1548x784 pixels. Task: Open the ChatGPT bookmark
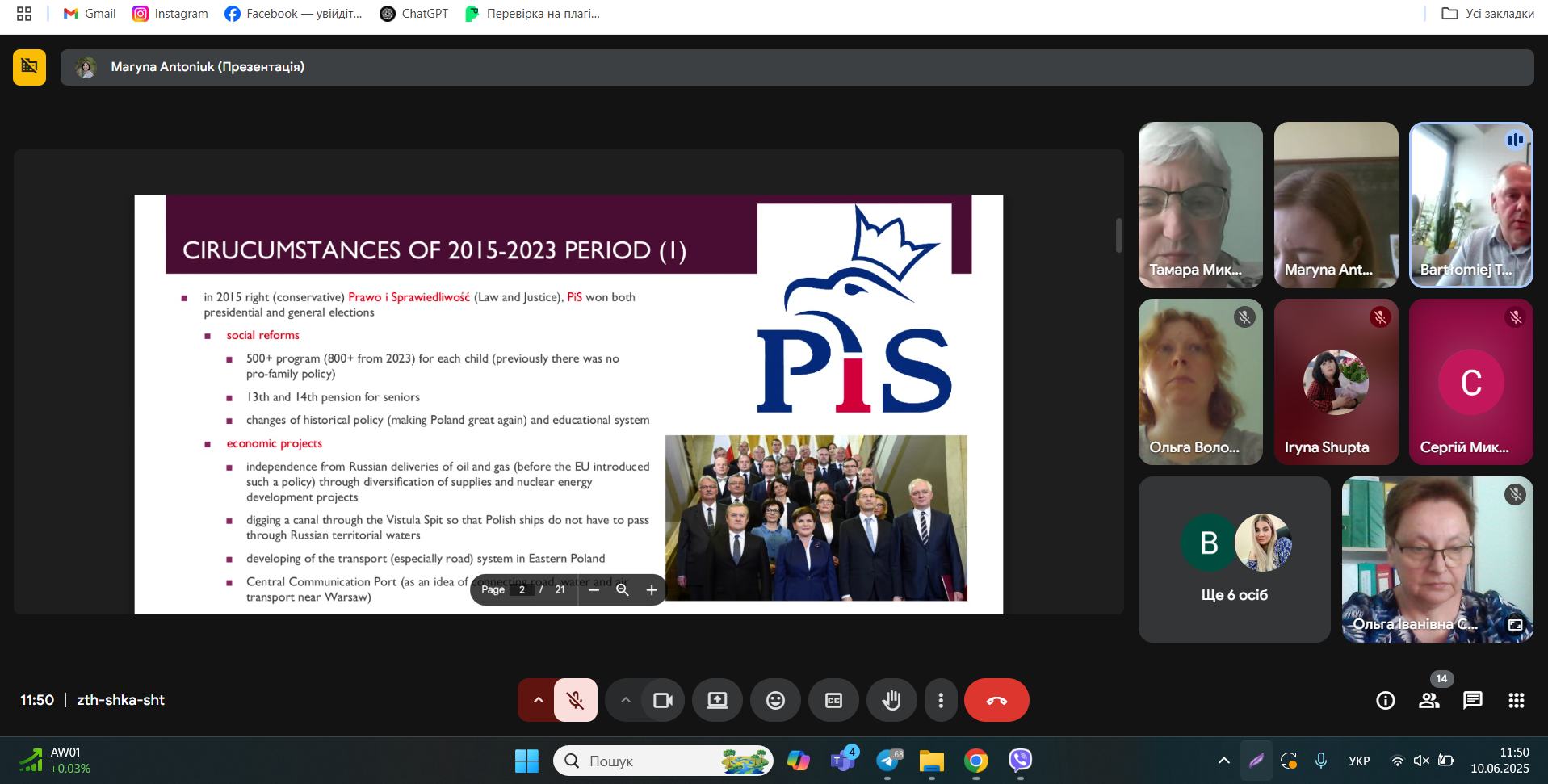coord(414,14)
